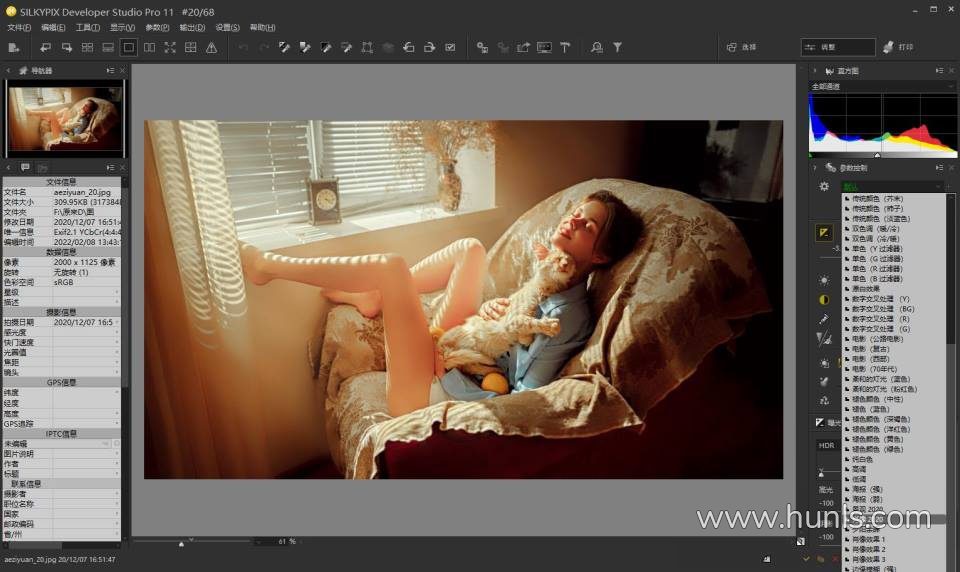Toggle the highlight/shadow warning triangle icon
Viewport: 960px width, 572px height.
pos(212,47)
